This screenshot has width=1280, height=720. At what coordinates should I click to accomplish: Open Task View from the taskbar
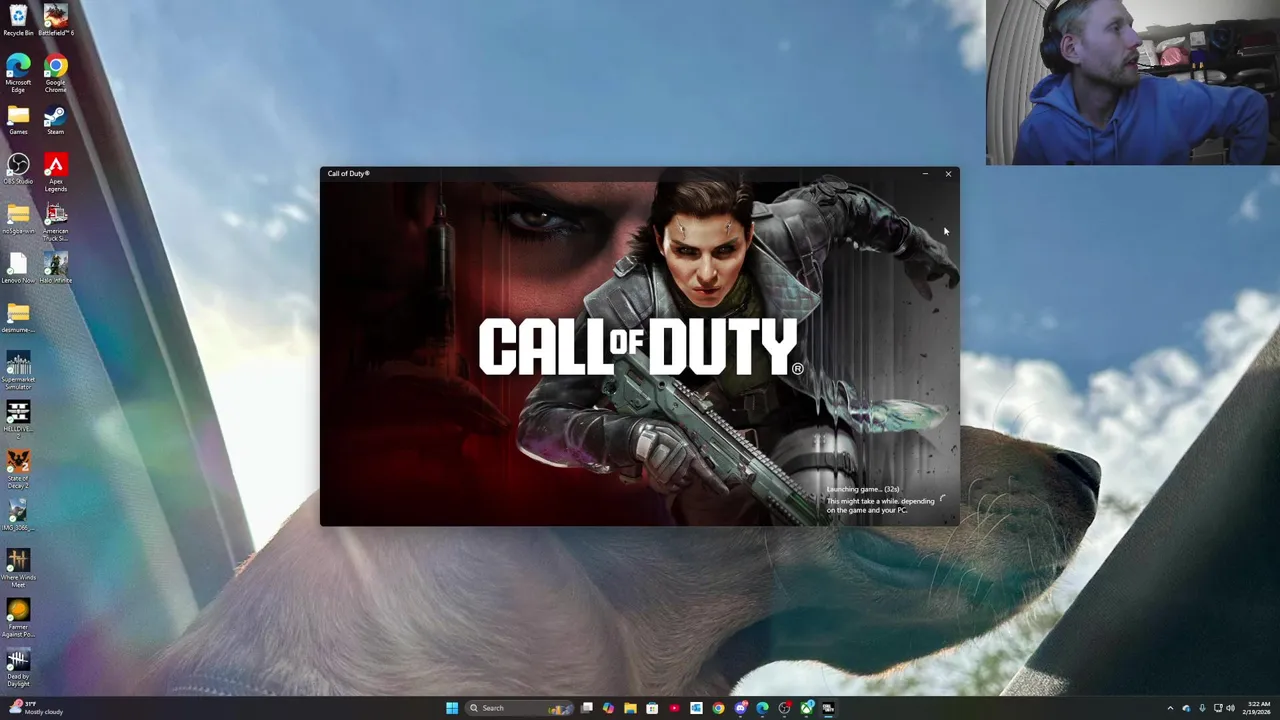click(x=587, y=708)
